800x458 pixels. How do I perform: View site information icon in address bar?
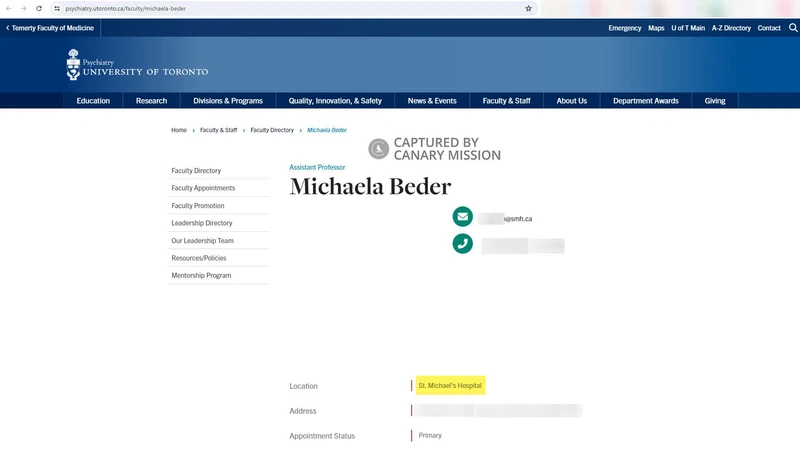(57, 8)
